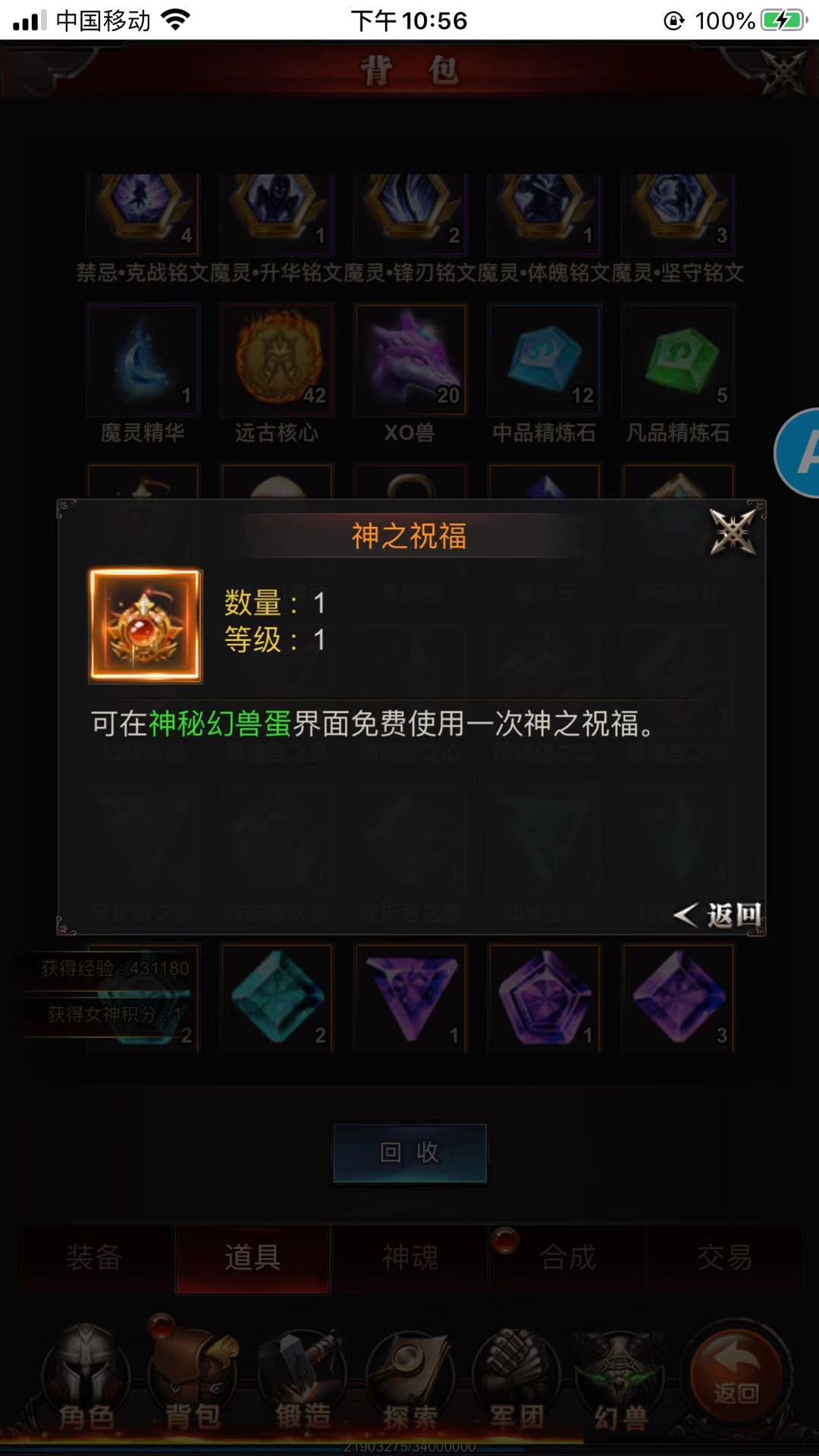Tap the 返回 link in the popup
Screen dimensions: 819x1456
coord(717,915)
